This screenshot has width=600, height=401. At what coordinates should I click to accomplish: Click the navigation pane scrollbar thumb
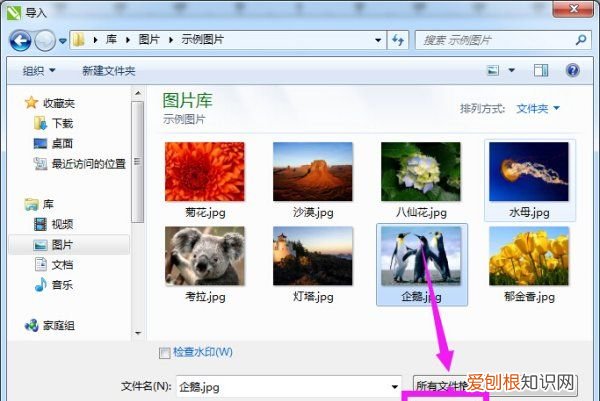point(138,161)
